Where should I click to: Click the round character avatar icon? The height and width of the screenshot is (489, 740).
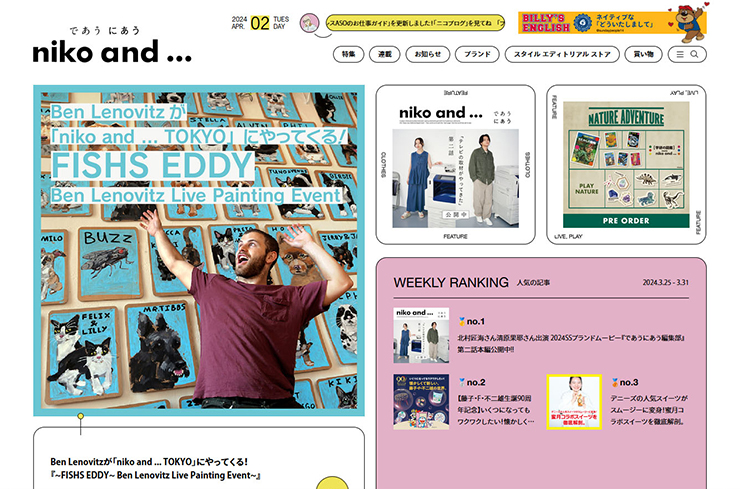pyautogui.click(x=309, y=23)
